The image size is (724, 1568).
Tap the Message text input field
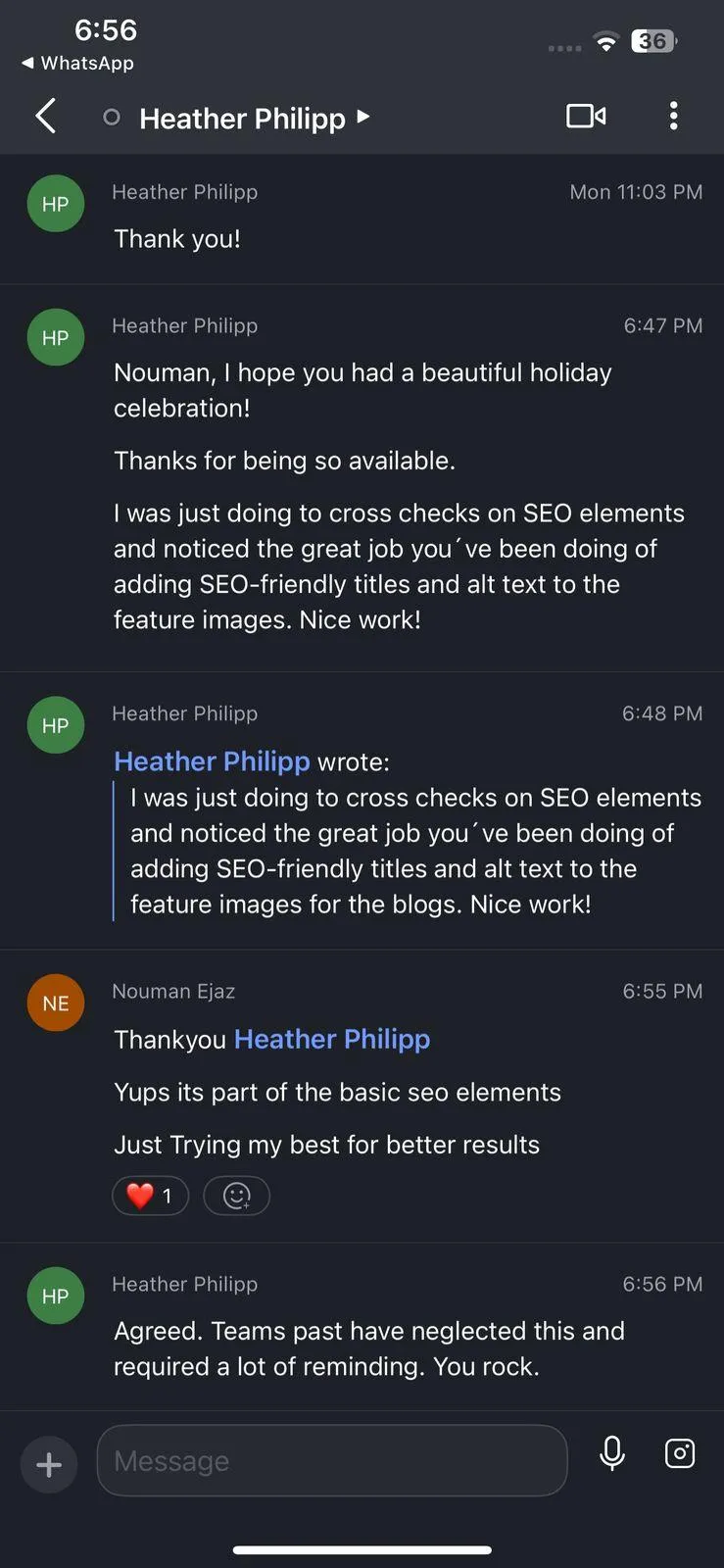coord(331,1460)
